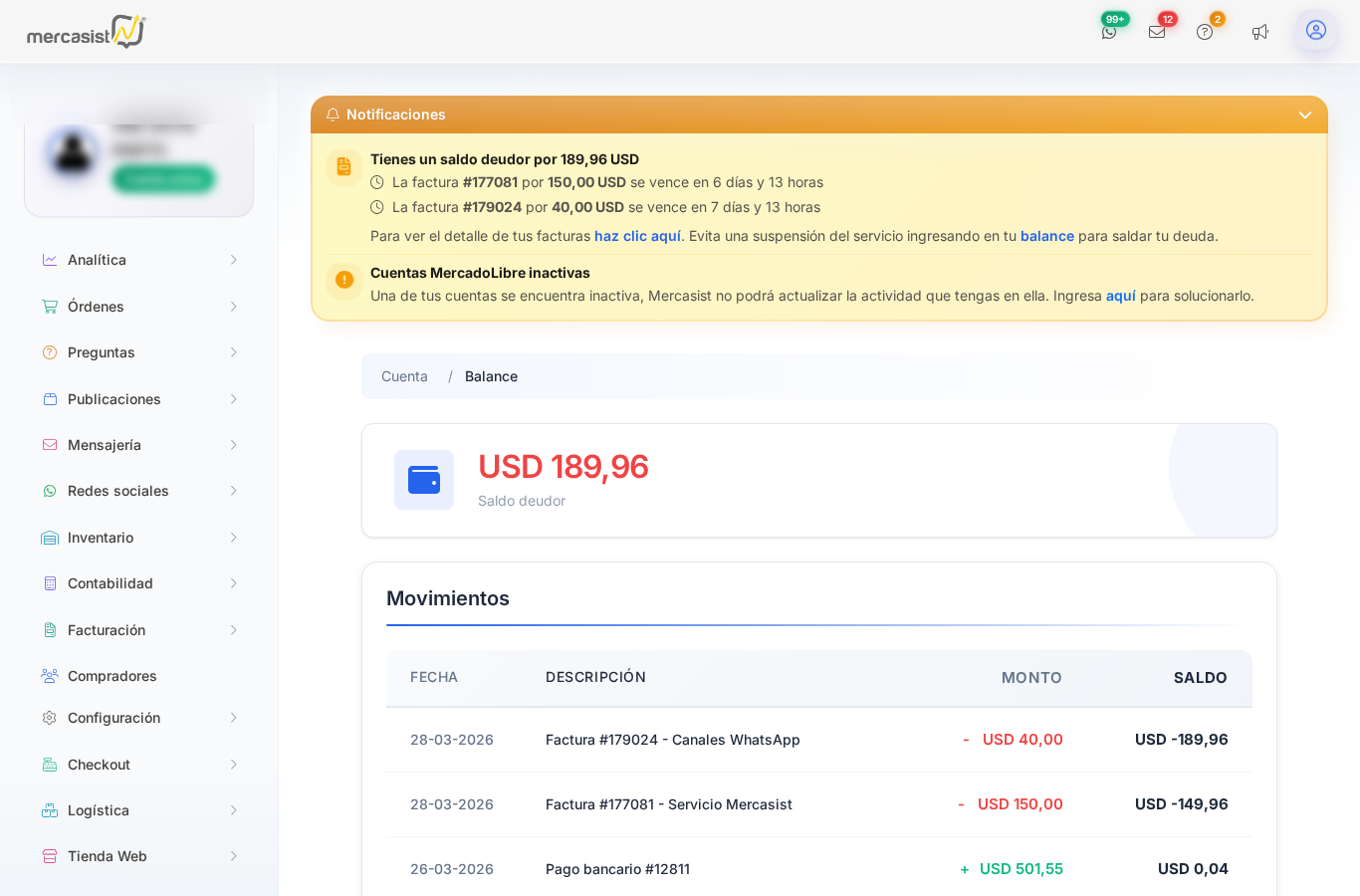Click the help question mark icon
1360x896 pixels.
(1205, 32)
